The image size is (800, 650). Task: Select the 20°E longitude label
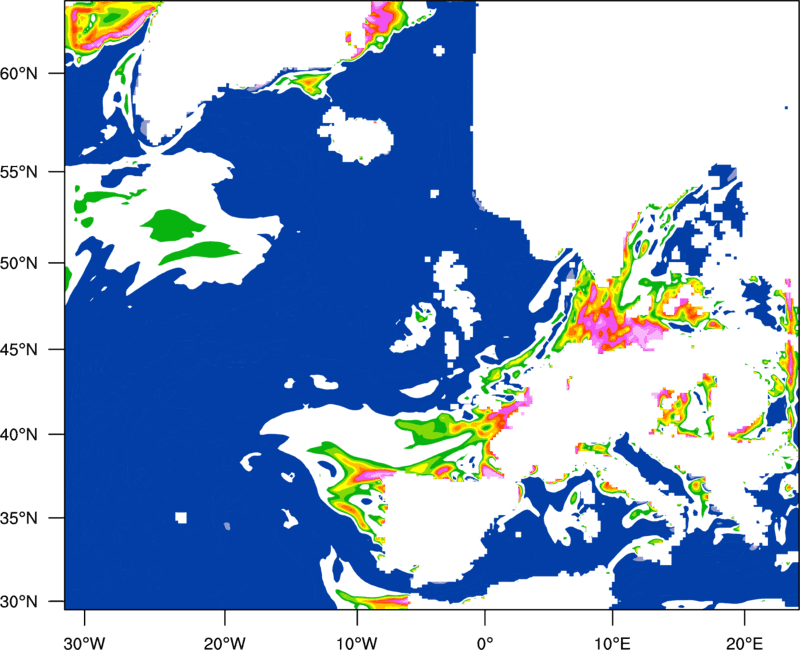(x=744, y=643)
